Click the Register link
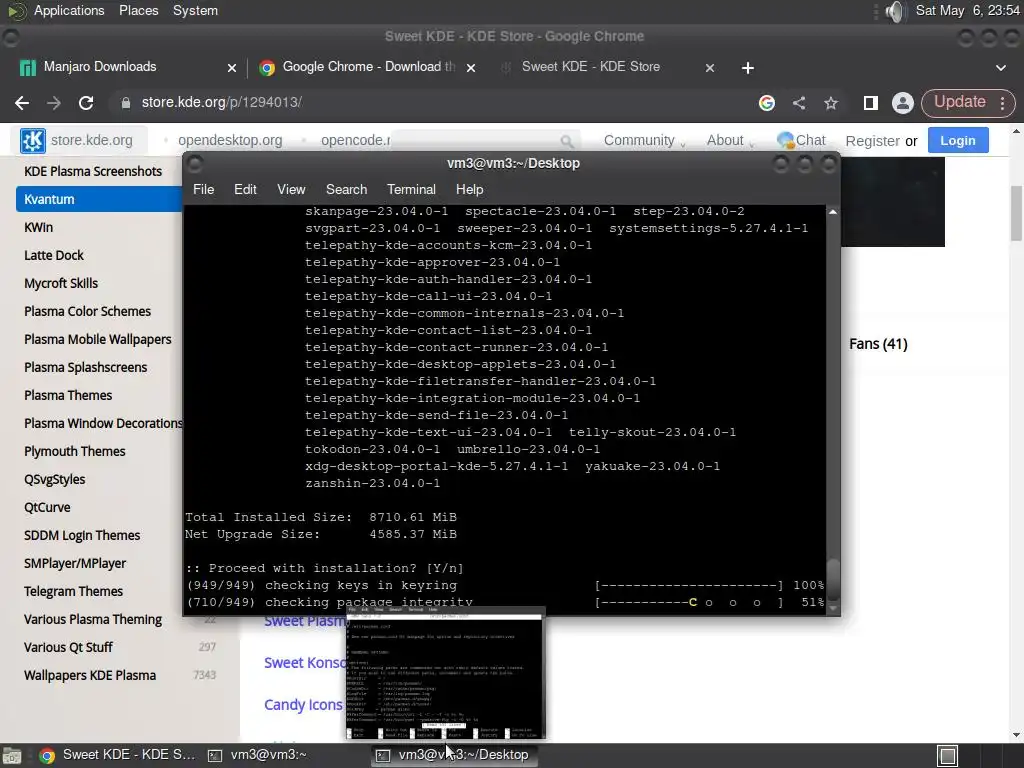 point(872,141)
